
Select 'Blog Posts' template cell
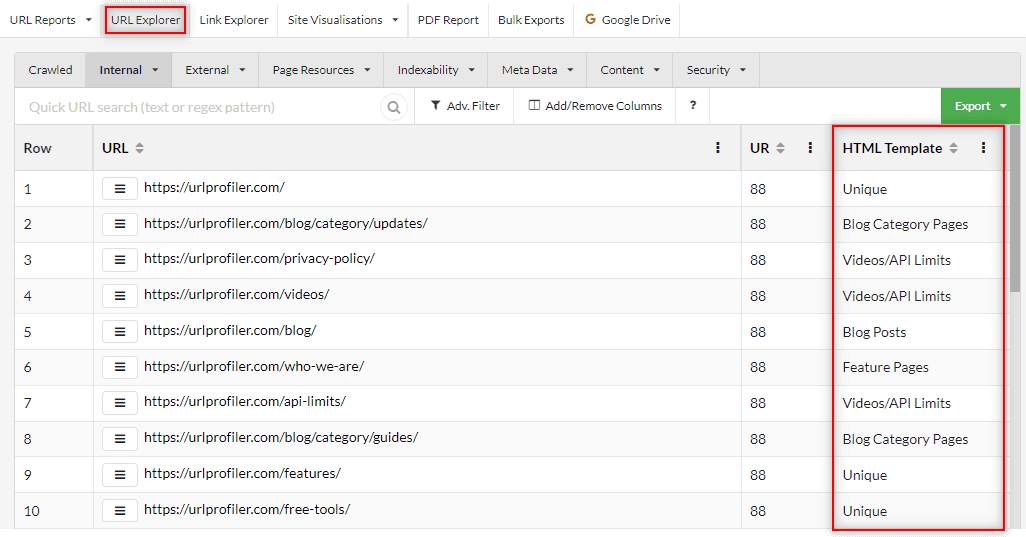coord(874,332)
